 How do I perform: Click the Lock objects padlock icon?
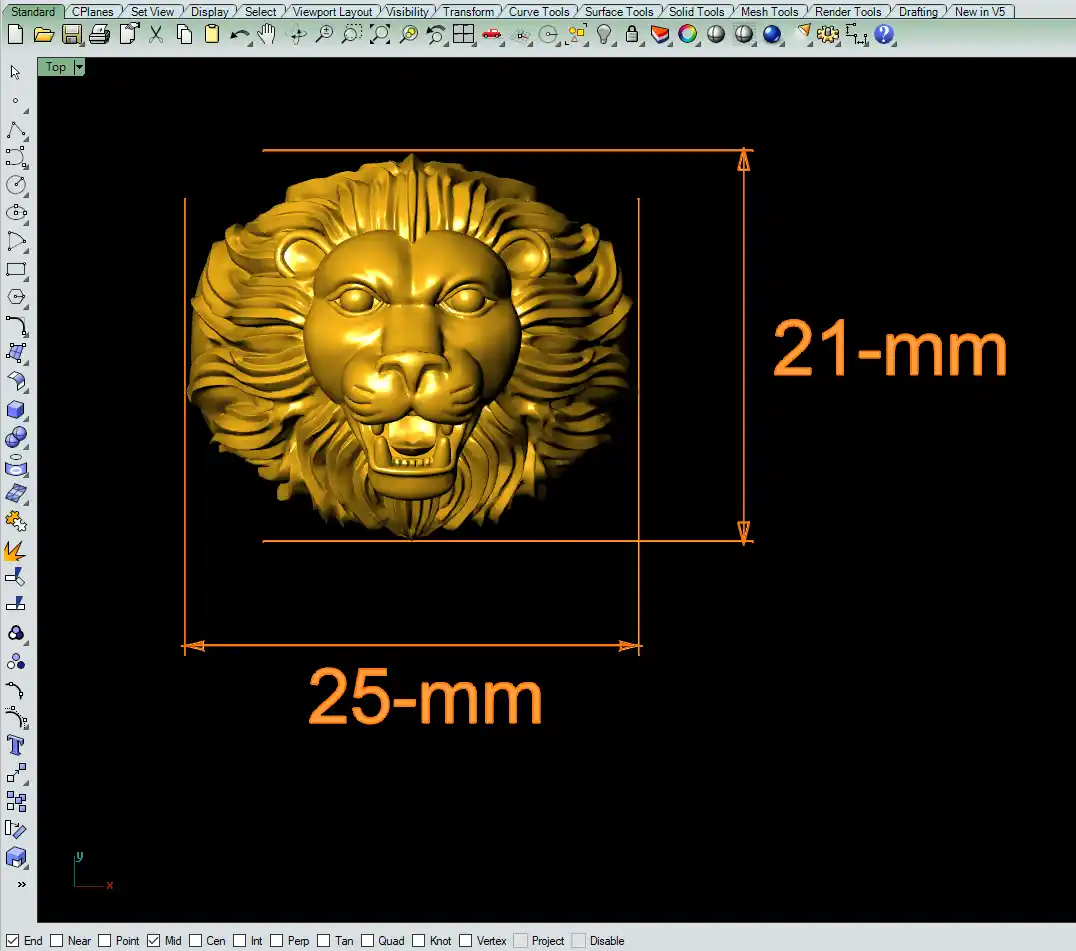pos(632,34)
